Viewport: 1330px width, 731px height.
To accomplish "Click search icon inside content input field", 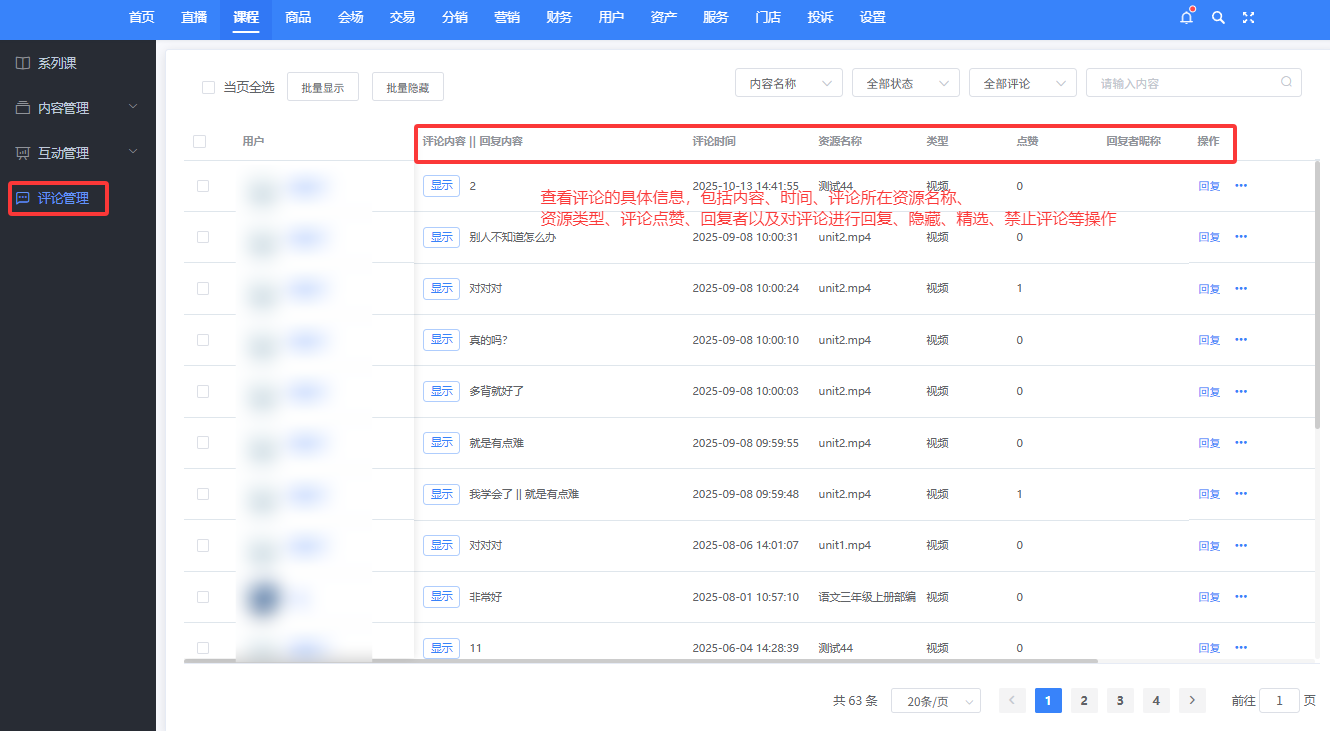I will (1286, 83).
